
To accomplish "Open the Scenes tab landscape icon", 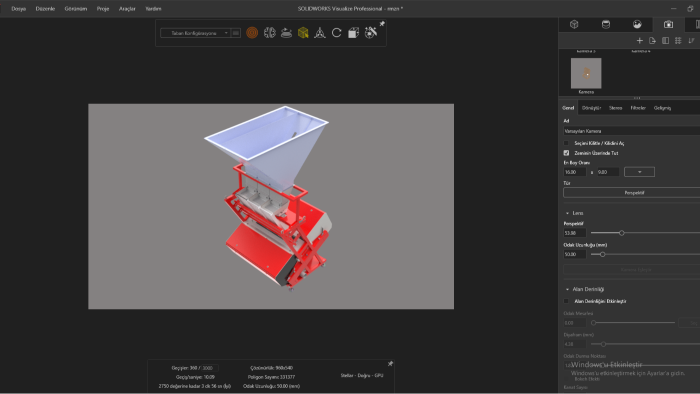I will tap(637, 25).
